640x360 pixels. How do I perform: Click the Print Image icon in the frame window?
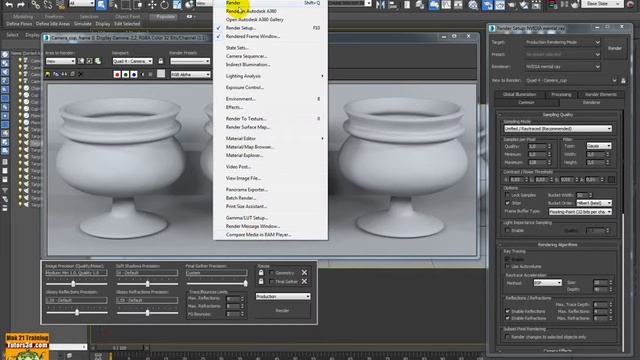pos(72,74)
